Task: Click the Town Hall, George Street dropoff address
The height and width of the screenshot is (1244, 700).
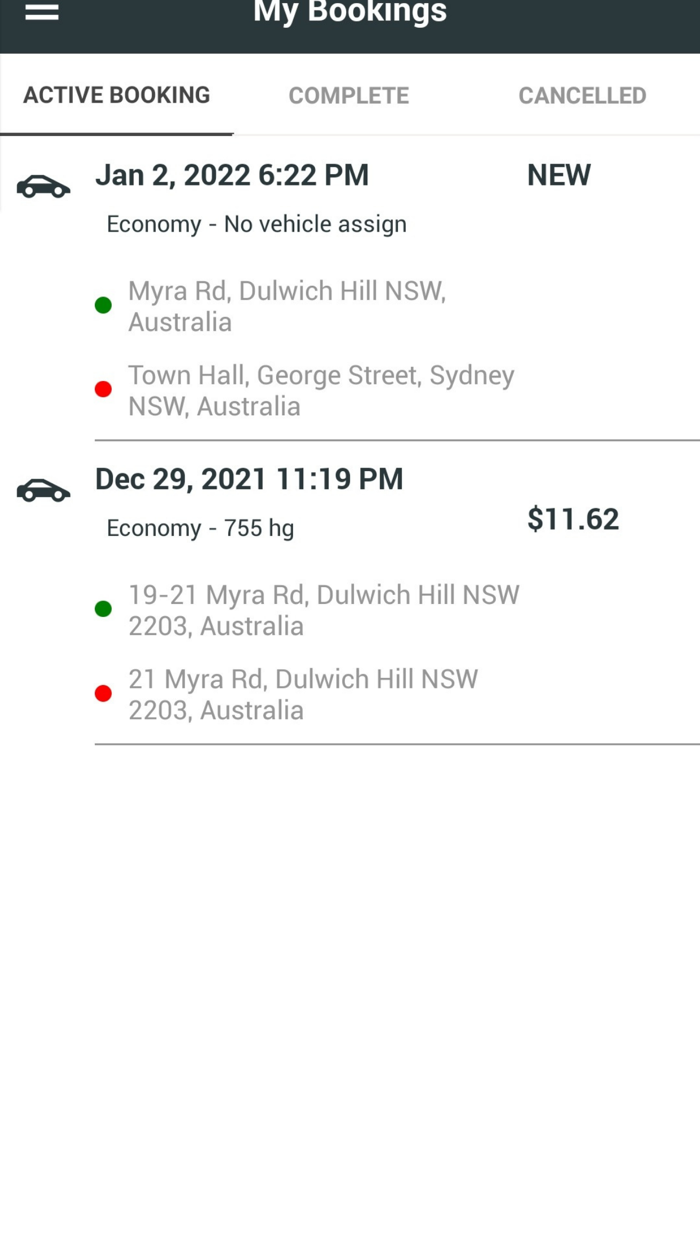Action: pos(320,390)
